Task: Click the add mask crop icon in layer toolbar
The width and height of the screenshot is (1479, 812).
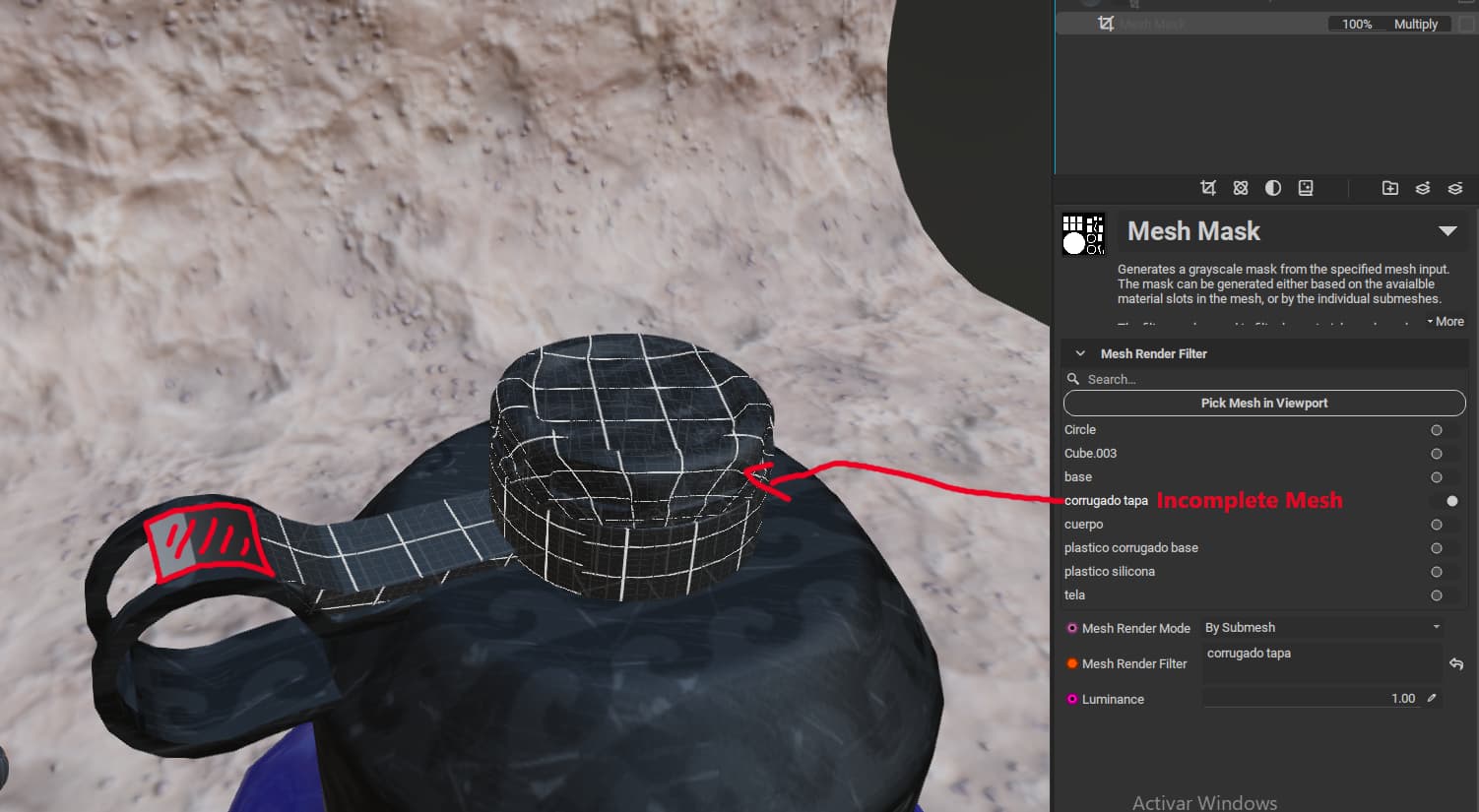Action: click(x=1208, y=188)
